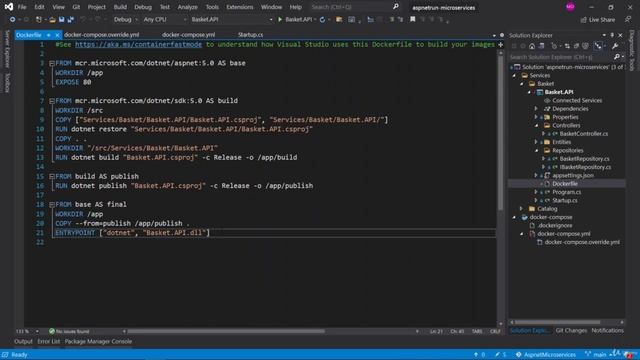This screenshot has height=360, width=640.
Task: Expand the Catalog folder
Action: (x=521, y=209)
